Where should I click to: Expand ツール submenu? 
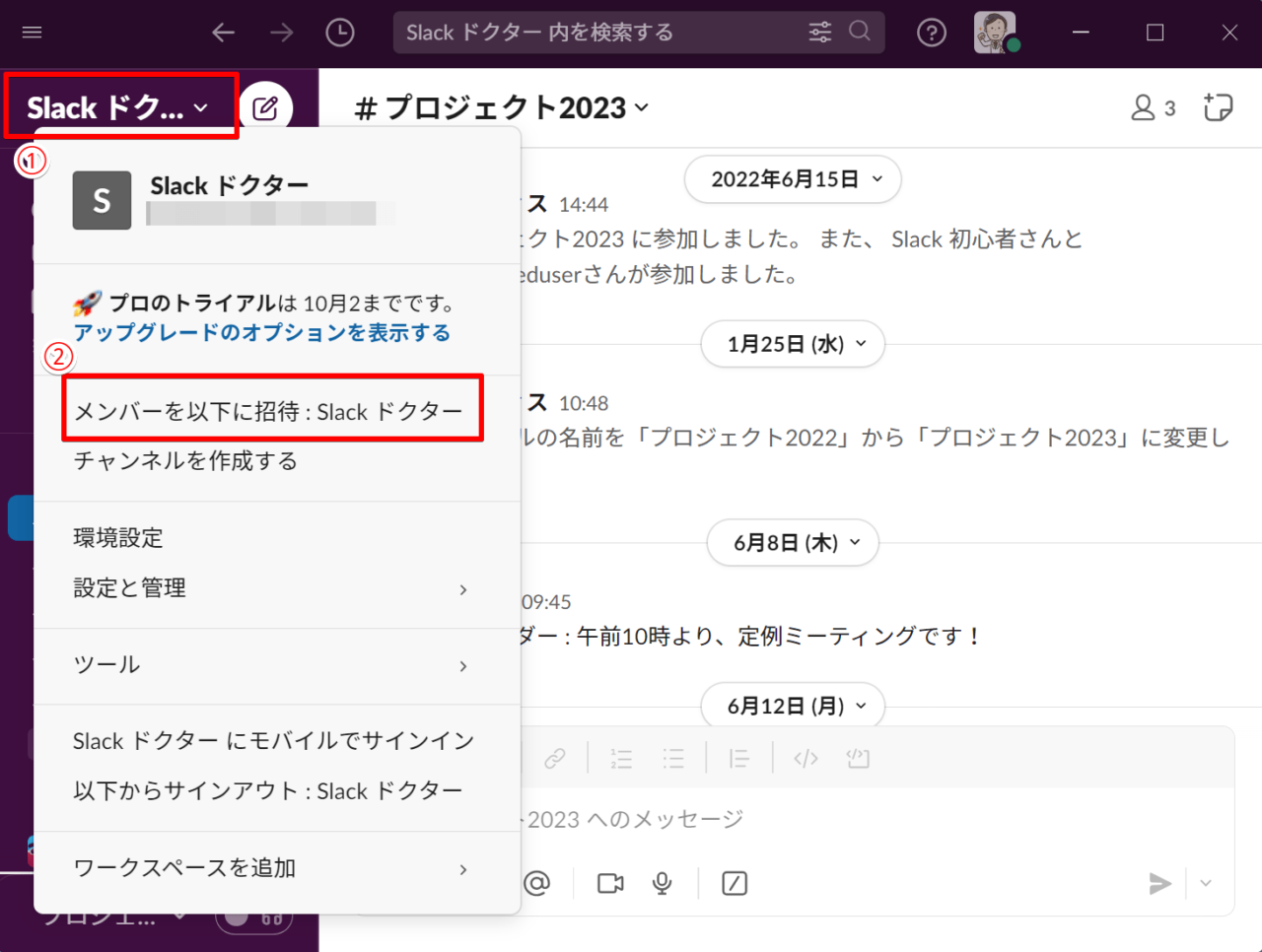point(277,665)
